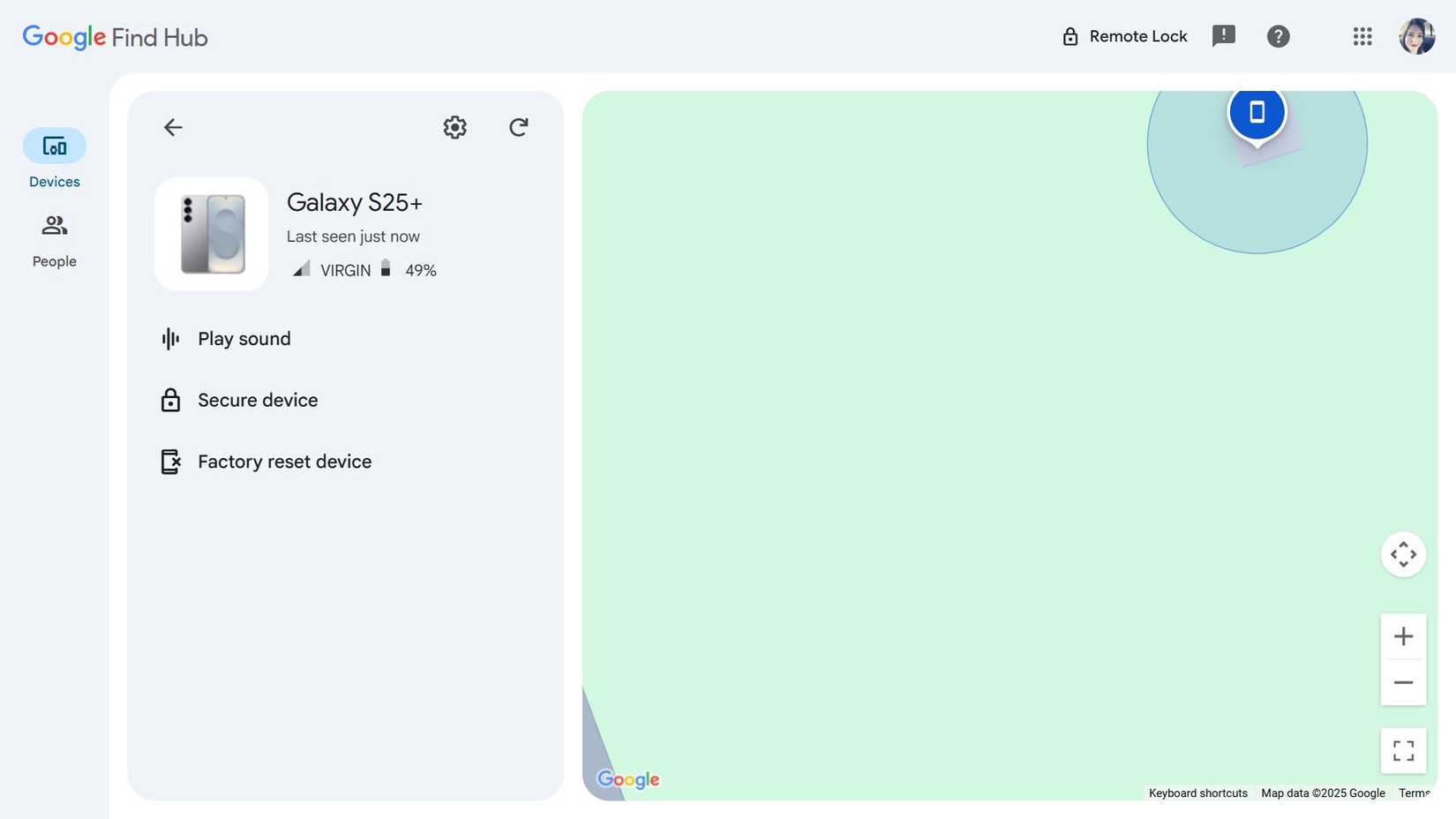The width and height of the screenshot is (1456, 819).
Task: Open device settings with the gear icon
Action: click(x=454, y=127)
